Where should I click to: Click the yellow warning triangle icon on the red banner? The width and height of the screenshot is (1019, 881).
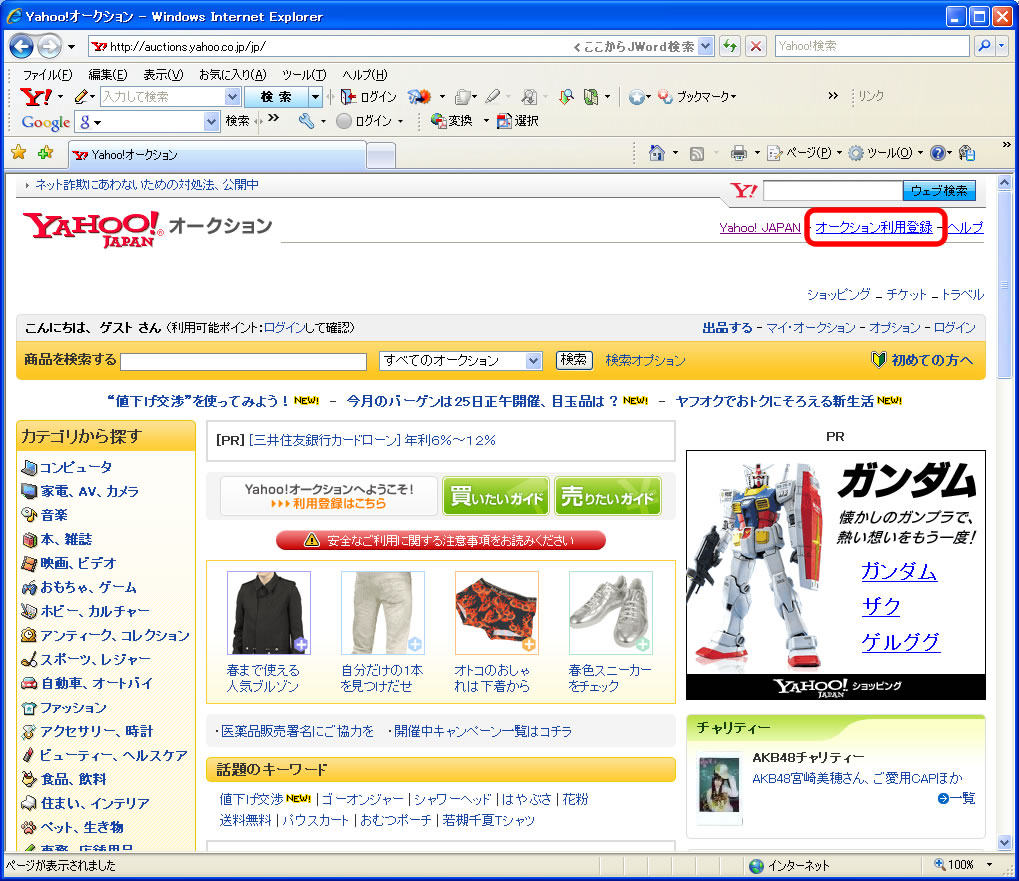coord(312,540)
